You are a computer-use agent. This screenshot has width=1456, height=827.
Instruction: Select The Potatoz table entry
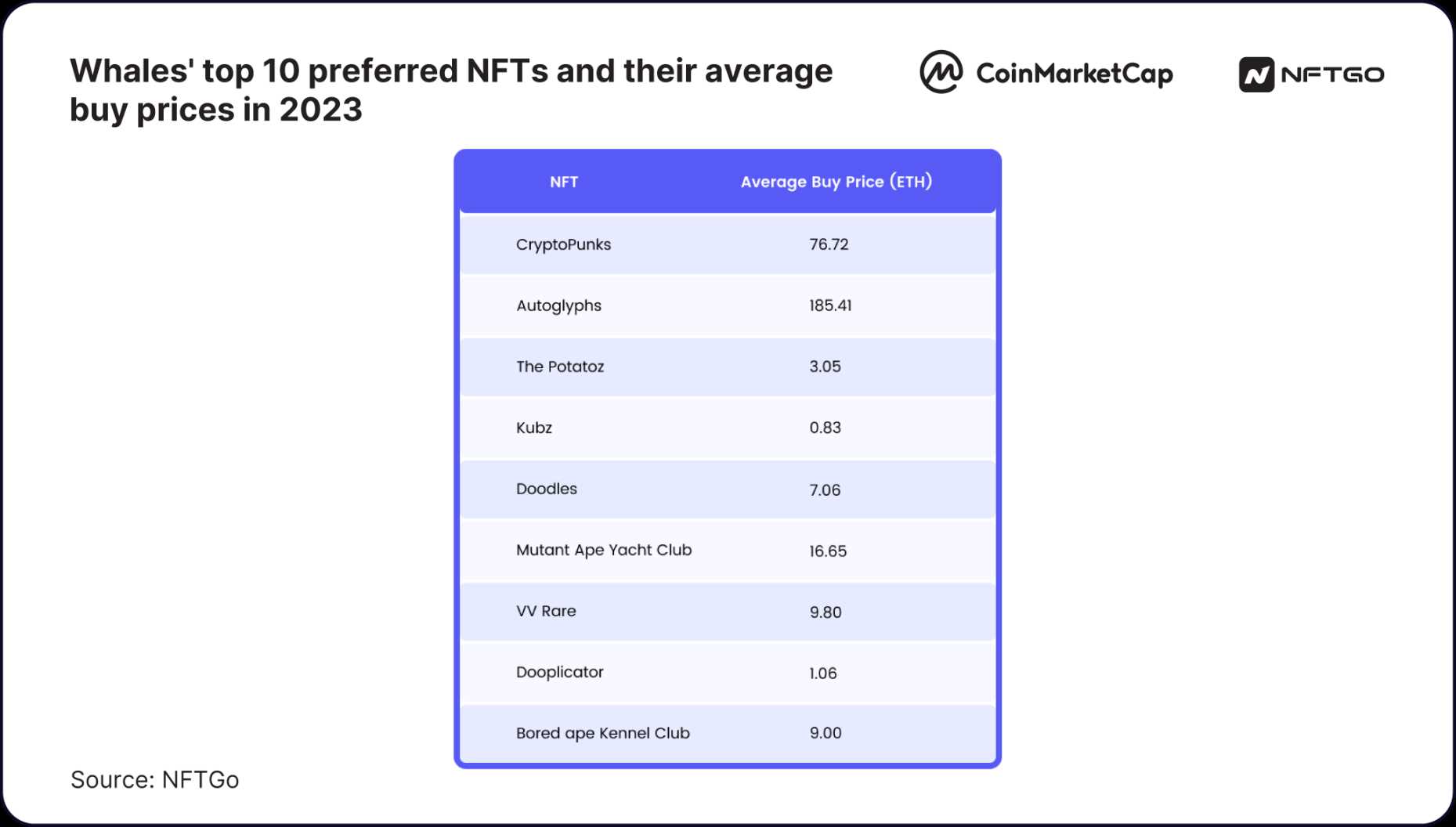[x=560, y=367]
